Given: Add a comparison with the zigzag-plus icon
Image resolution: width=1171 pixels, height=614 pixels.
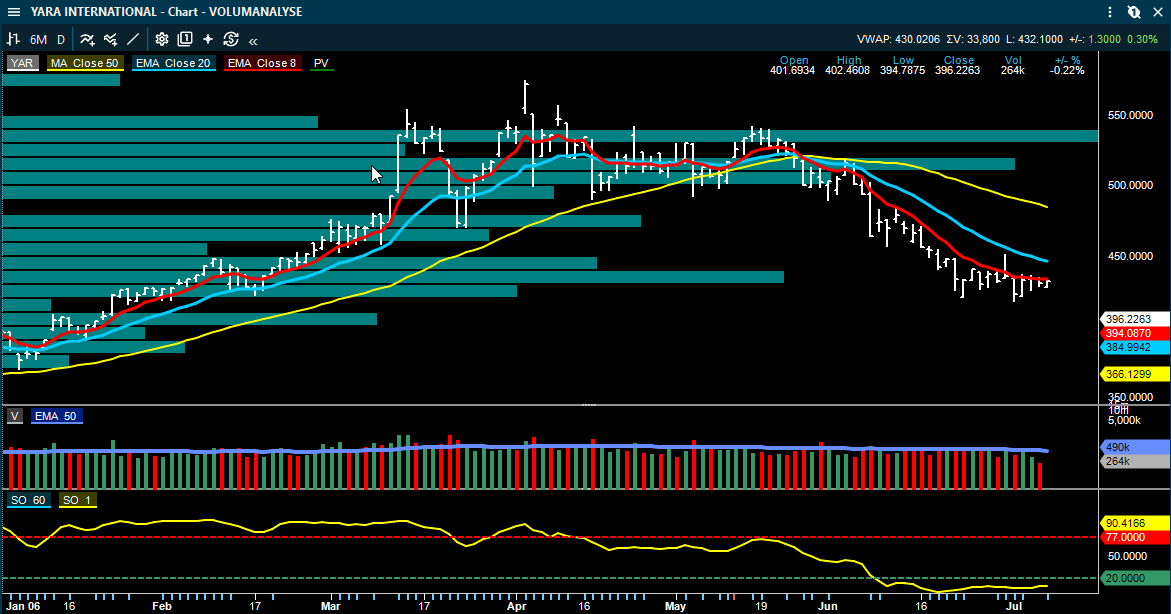Looking at the screenshot, I should (x=111, y=39).
